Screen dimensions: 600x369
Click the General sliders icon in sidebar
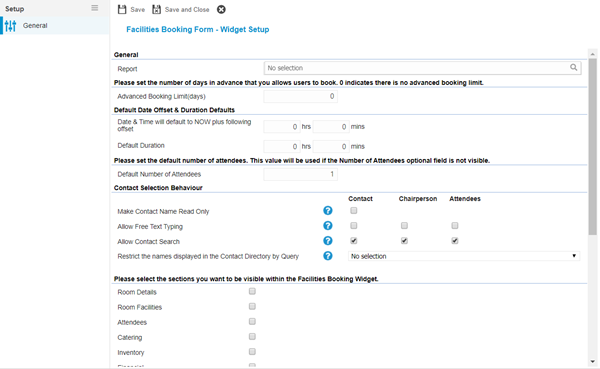(x=10, y=26)
